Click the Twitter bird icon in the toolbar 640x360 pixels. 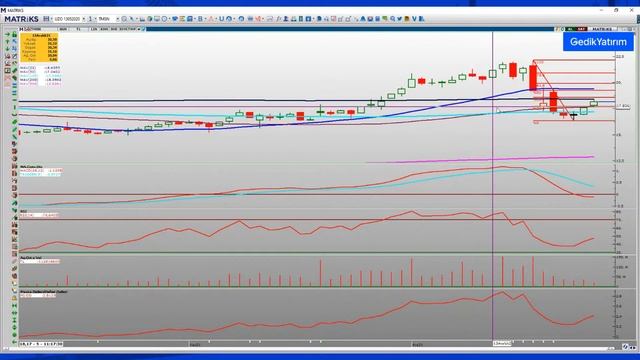399,19
